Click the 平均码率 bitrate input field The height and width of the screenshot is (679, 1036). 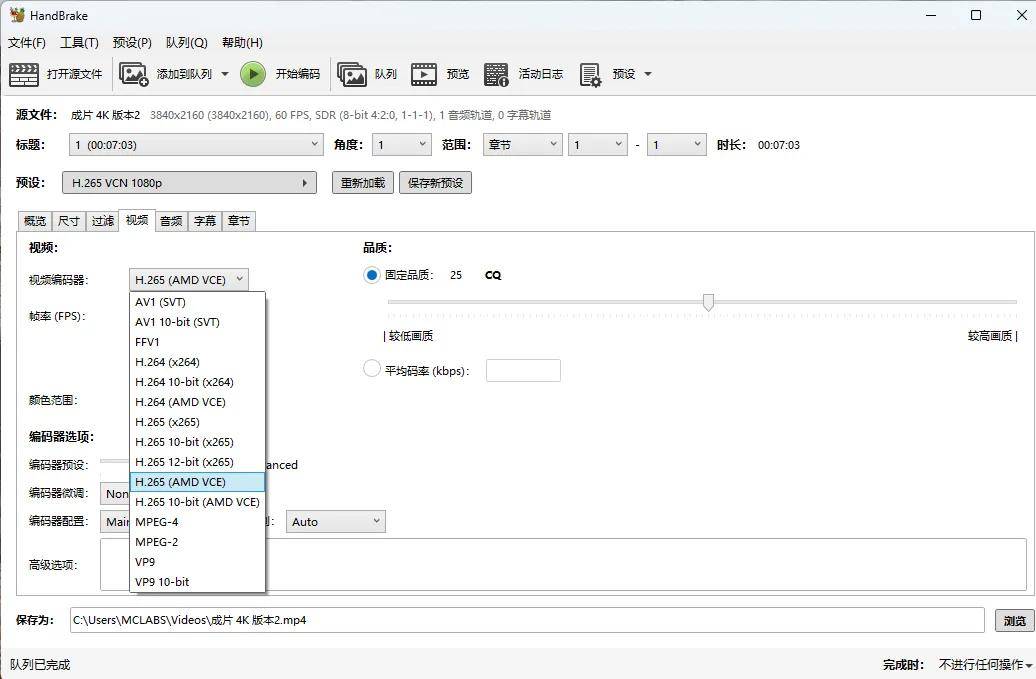523,371
